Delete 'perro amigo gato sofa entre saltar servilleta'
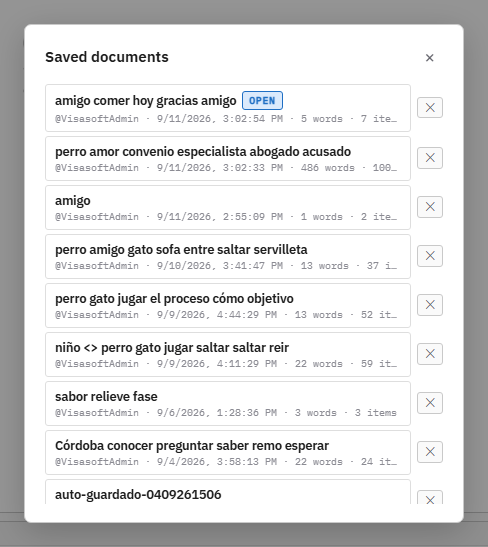Viewport: 488px width, 547px height. click(x=430, y=256)
